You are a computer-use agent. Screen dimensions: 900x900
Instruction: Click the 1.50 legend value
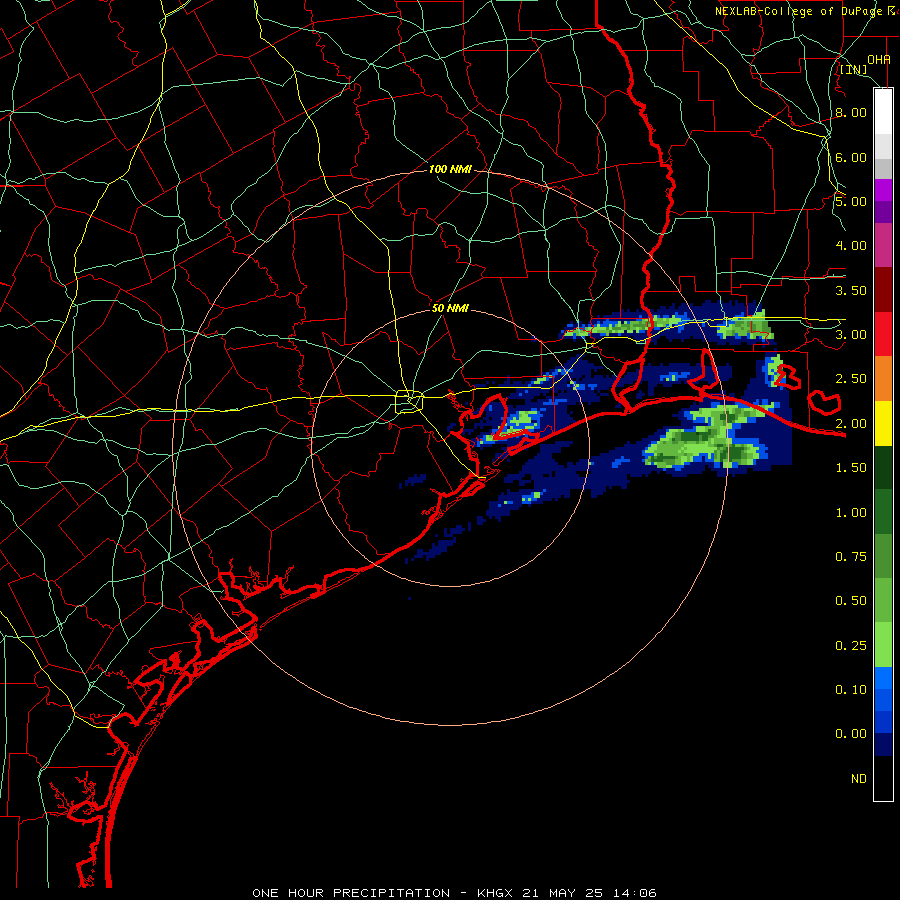coord(851,468)
